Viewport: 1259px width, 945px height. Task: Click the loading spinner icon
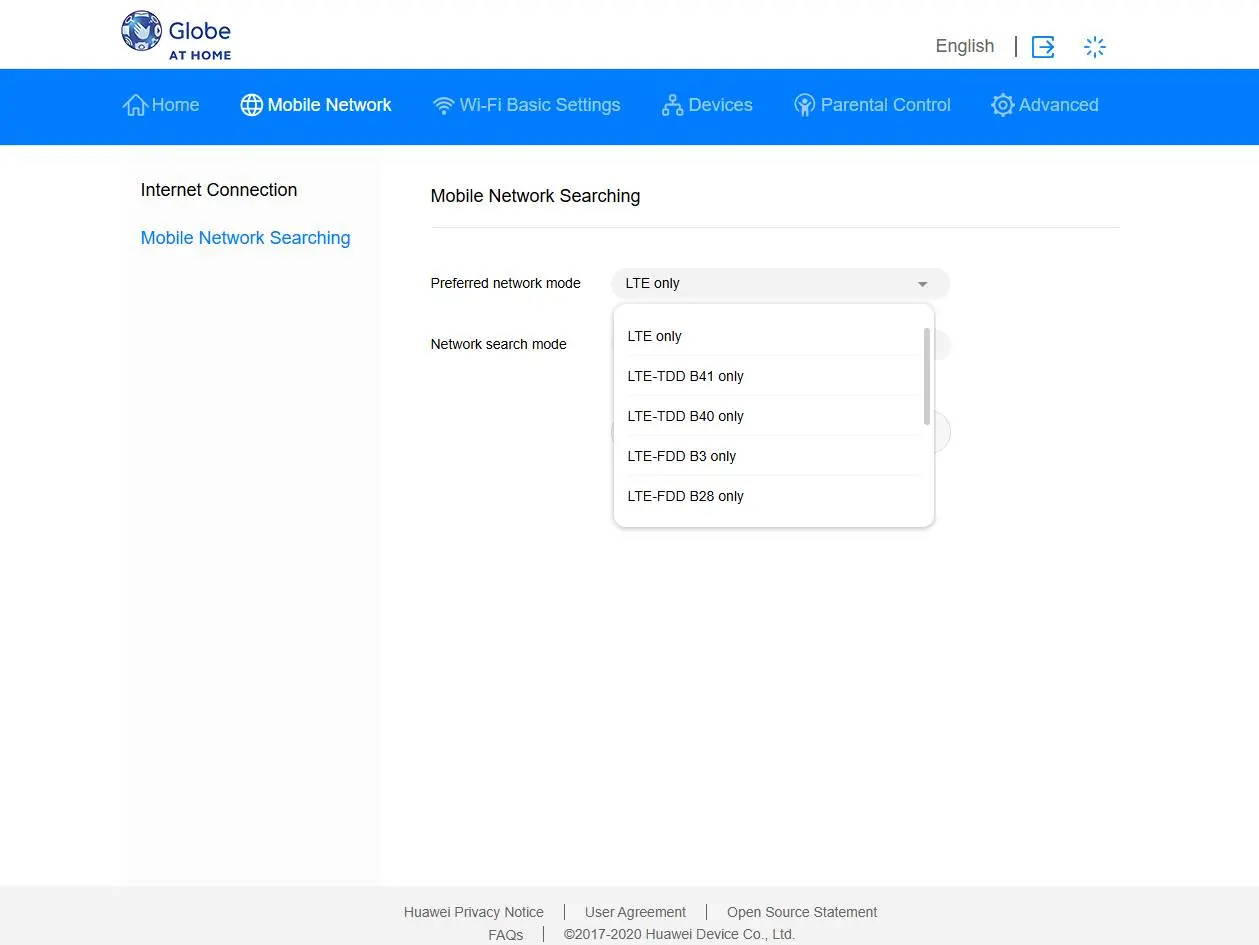coord(1095,46)
